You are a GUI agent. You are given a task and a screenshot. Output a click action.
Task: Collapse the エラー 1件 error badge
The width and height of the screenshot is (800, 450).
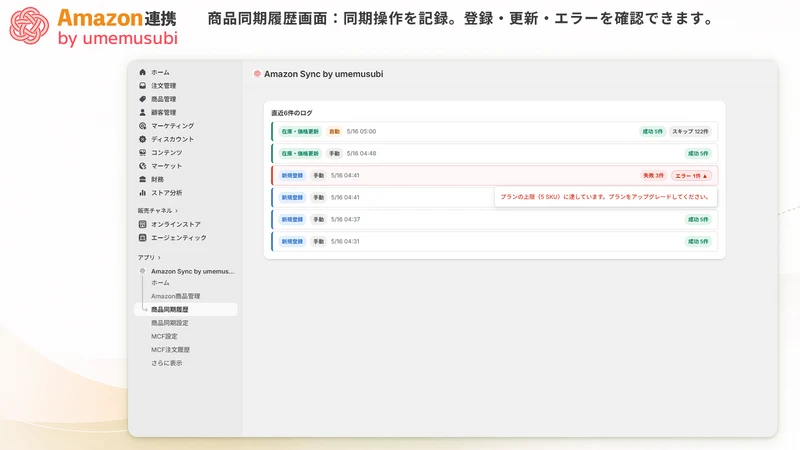[691, 176]
